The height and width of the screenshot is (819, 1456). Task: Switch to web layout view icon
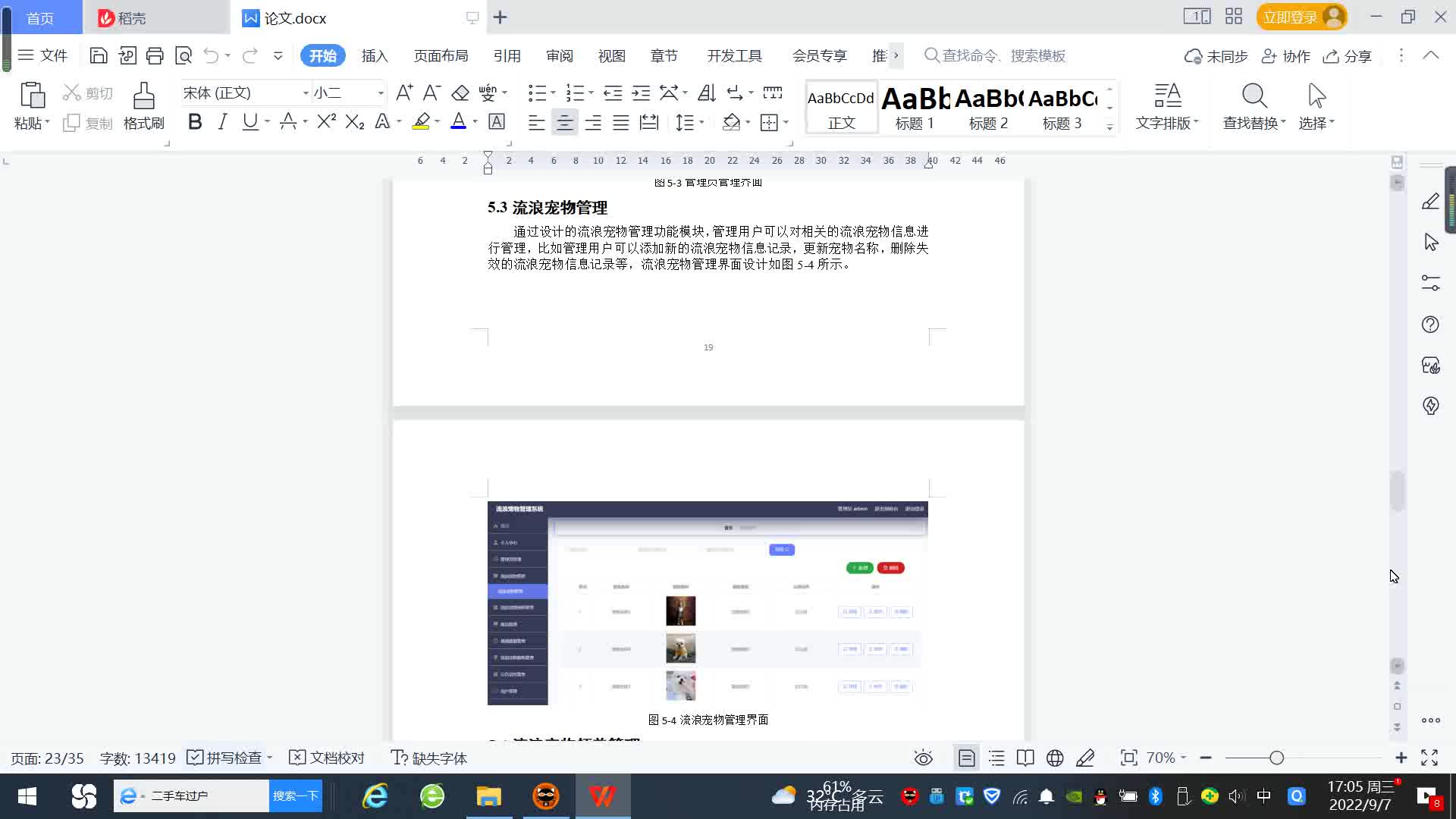click(x=1055, y=758)
